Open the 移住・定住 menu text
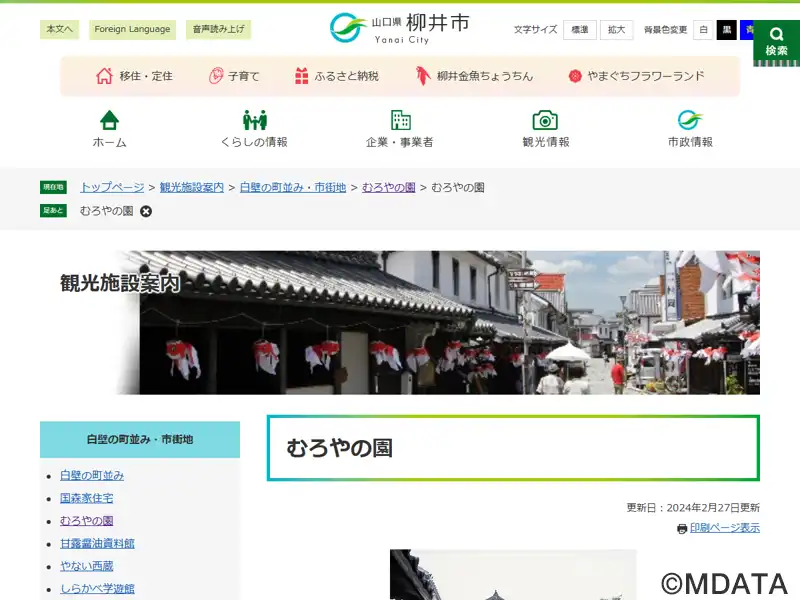Image resolution: width=800 pixels, height=600 pixels. pos(146,76)
